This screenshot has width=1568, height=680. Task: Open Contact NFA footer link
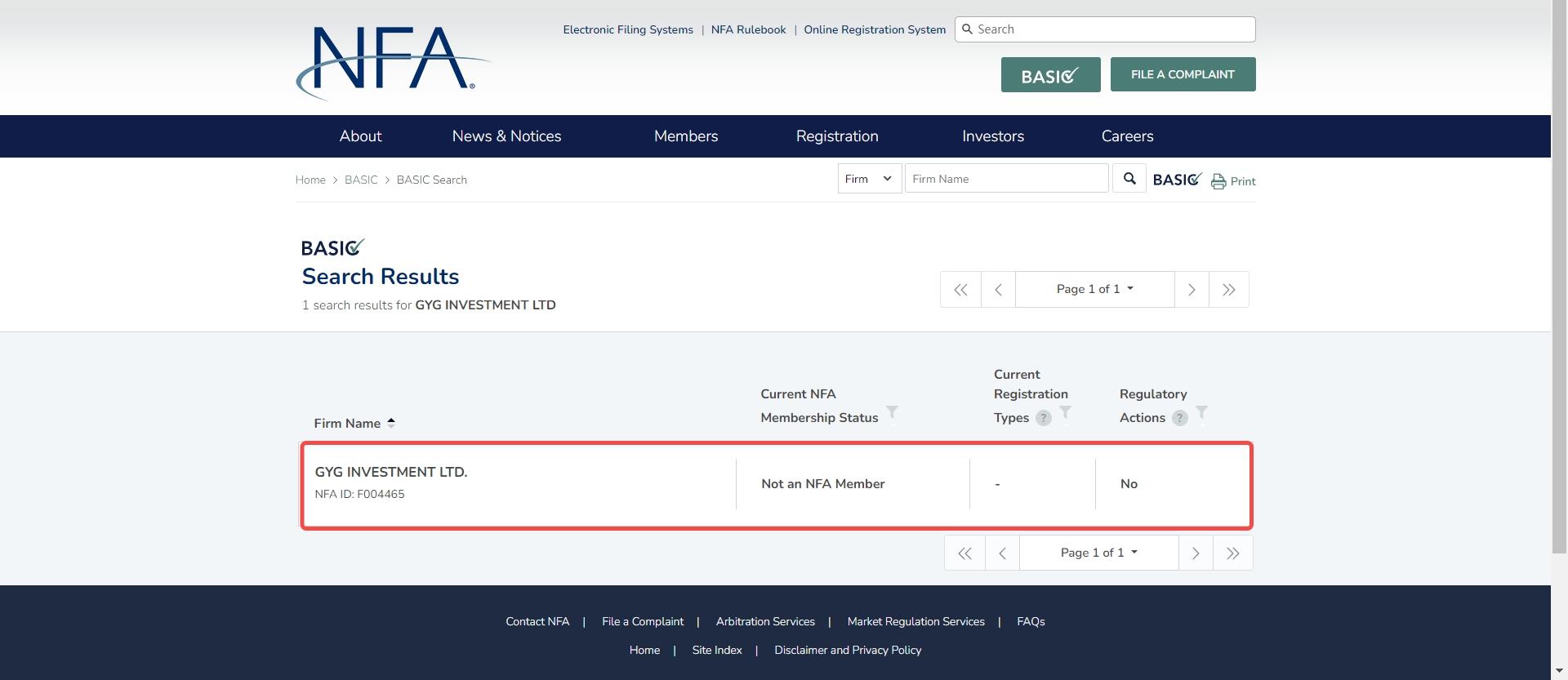pos(537,622)
